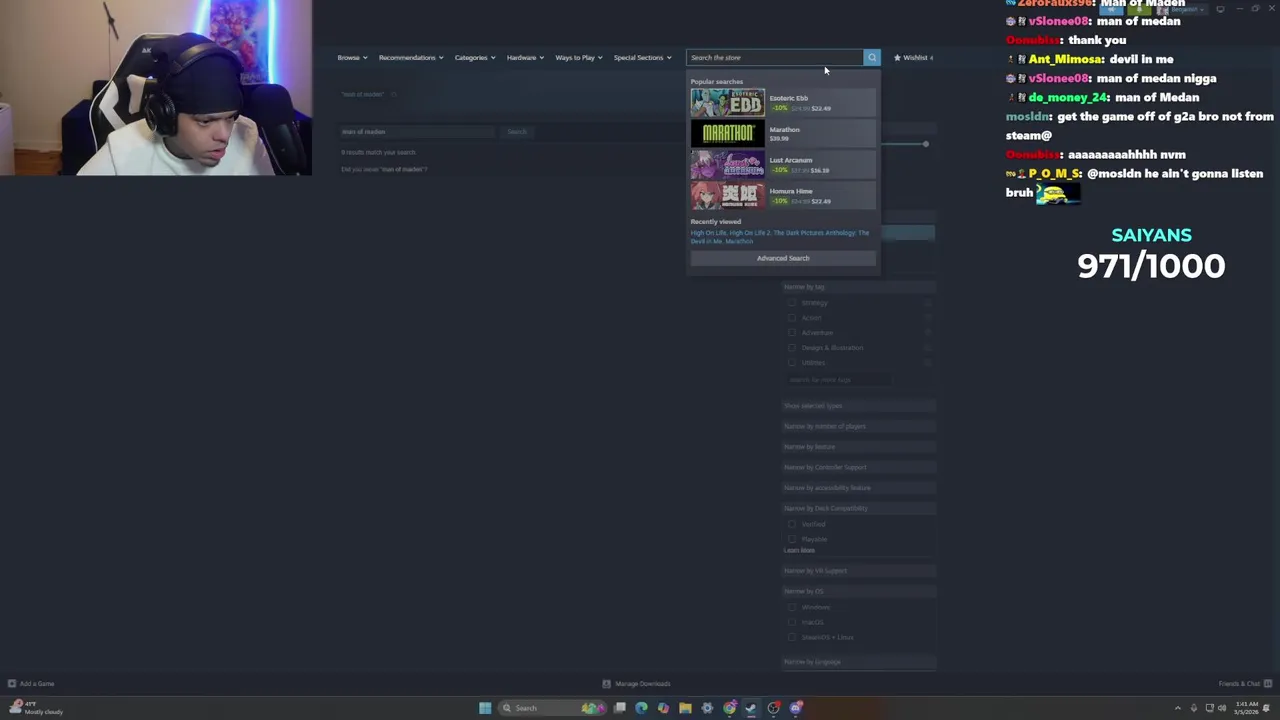The height and width of the screenshot is (720, 1280).
Task: Open Task View from taskbar
Action: click(620, 708)
